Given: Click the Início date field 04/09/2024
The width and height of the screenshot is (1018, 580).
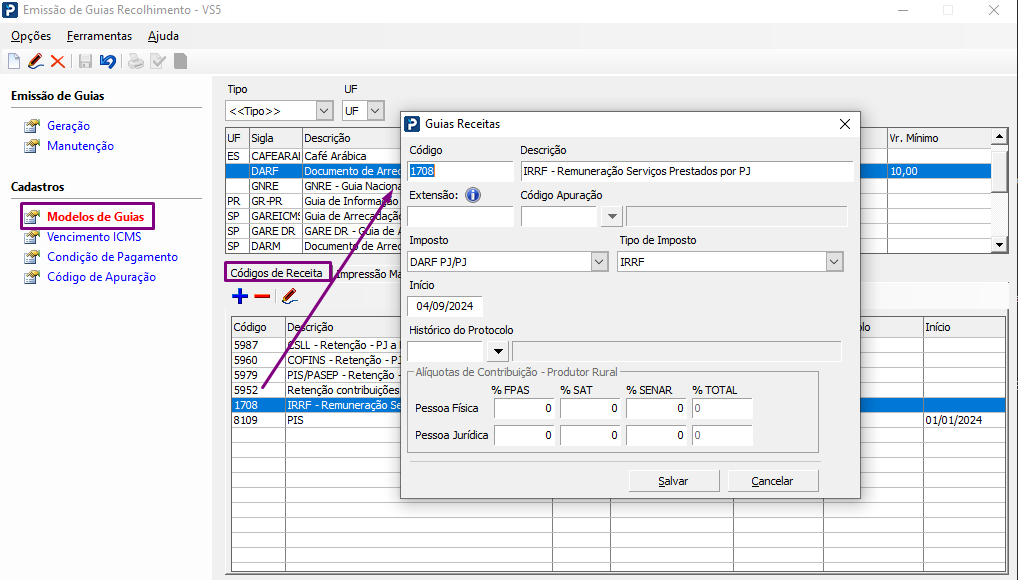Looking at the screenshot, I should (445, 306).
